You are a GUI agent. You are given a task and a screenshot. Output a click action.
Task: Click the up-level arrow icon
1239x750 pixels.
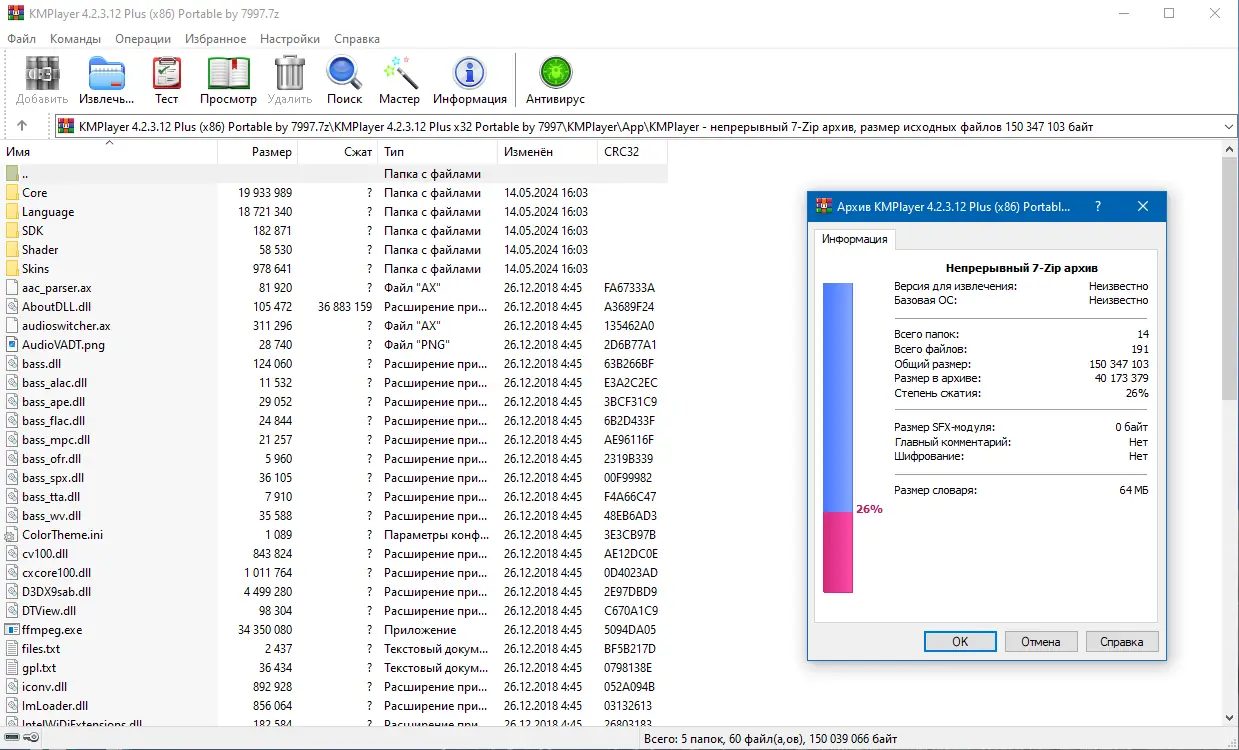point(22,126)
